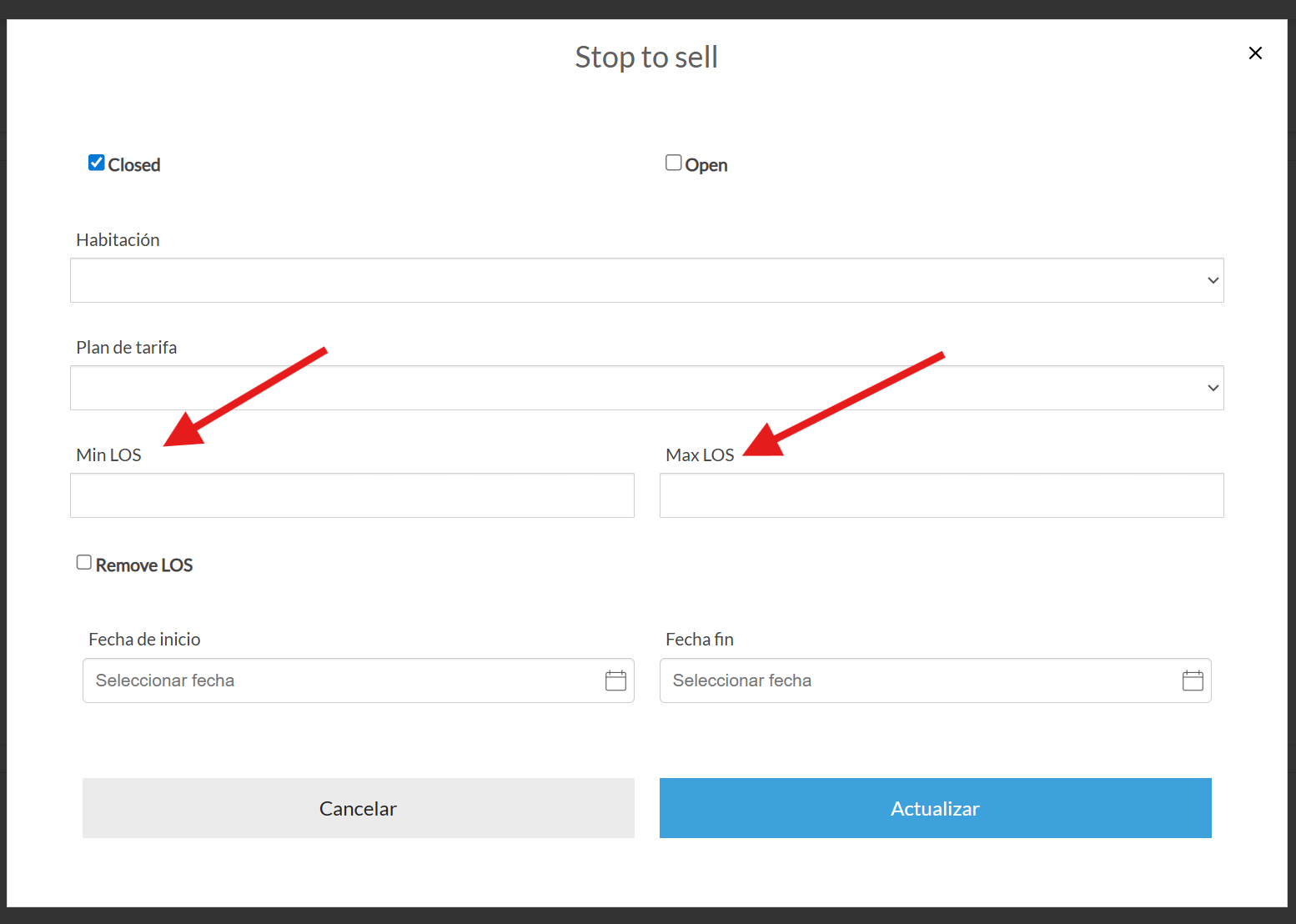Viewport: 1296px width, 924px height.
Task: Tick the Remove LOS checkbox
Action: [84, 563]
